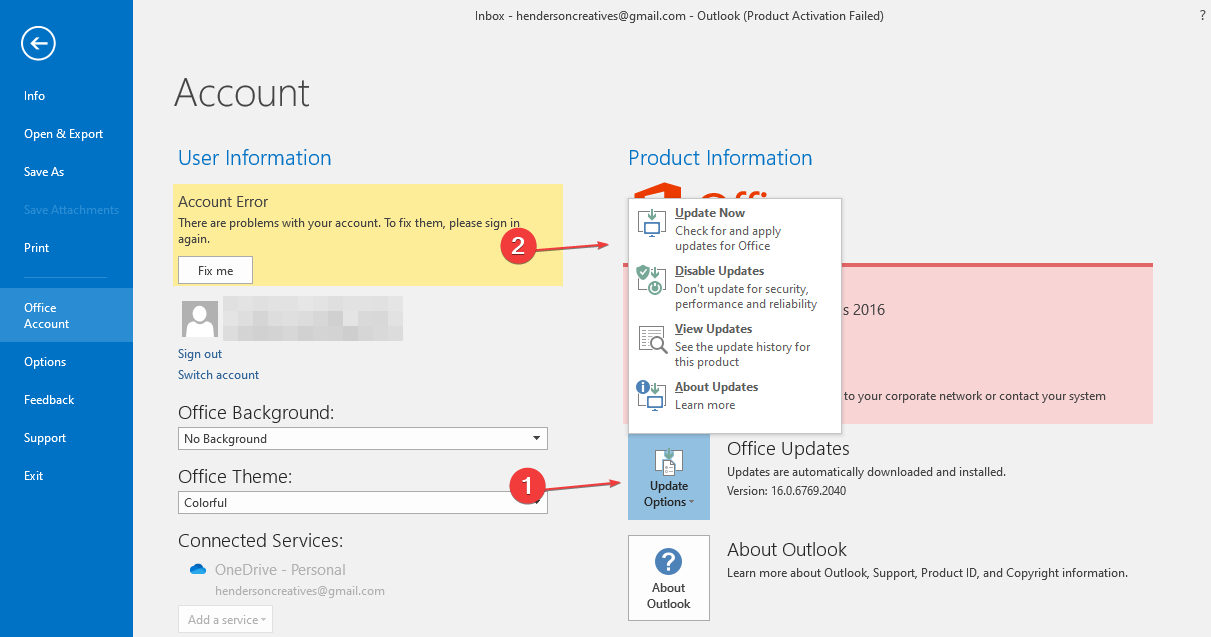
Task: Select Update Now from the menu
Action: point(735,229)
